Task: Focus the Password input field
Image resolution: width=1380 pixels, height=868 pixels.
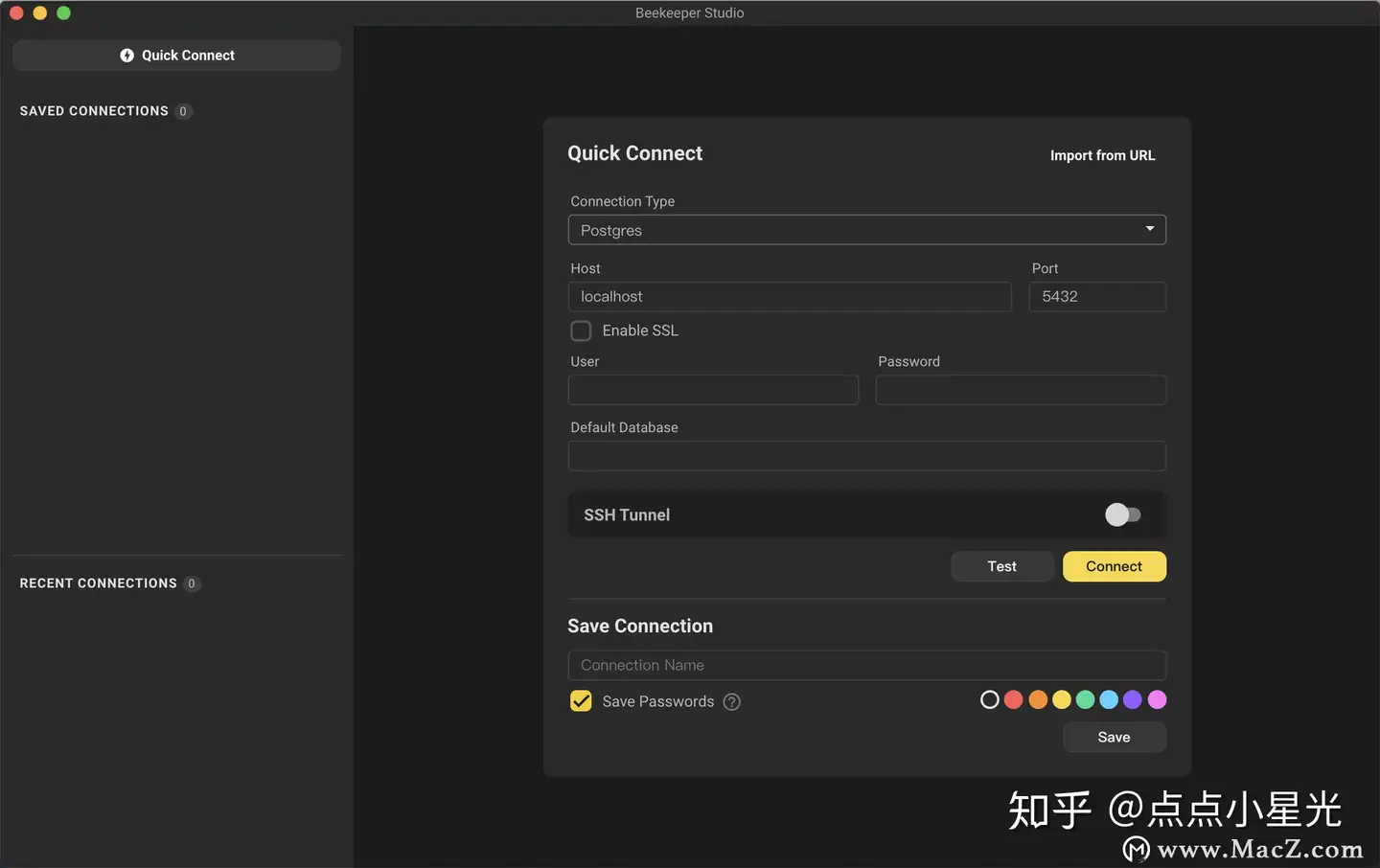Action: (1021, 390)
